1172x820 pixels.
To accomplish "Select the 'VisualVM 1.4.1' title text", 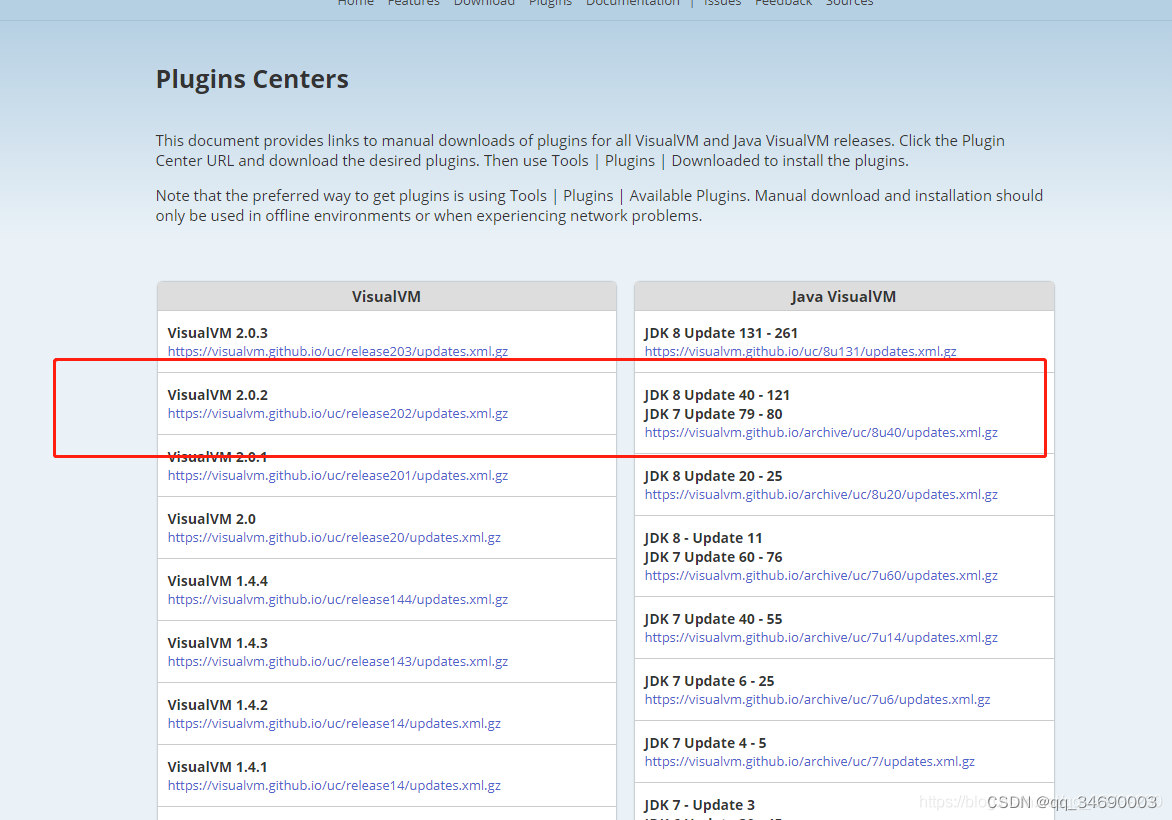I will pos(218,767).
